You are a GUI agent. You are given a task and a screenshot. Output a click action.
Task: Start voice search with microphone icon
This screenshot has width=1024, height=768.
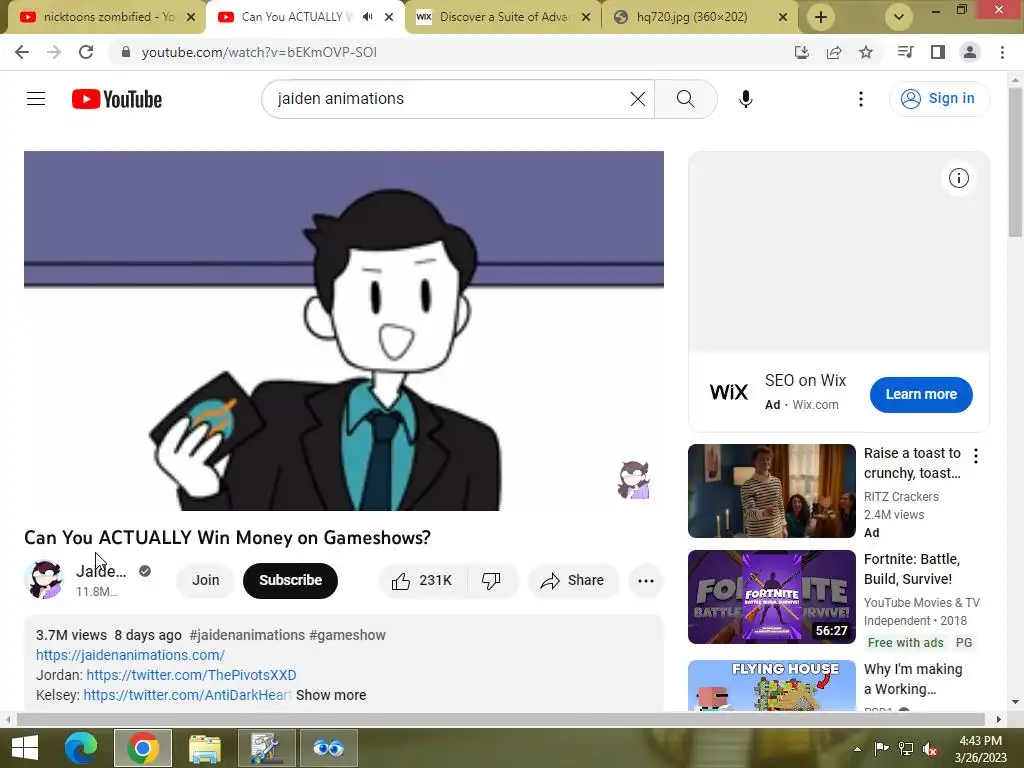tap(745, 99)
